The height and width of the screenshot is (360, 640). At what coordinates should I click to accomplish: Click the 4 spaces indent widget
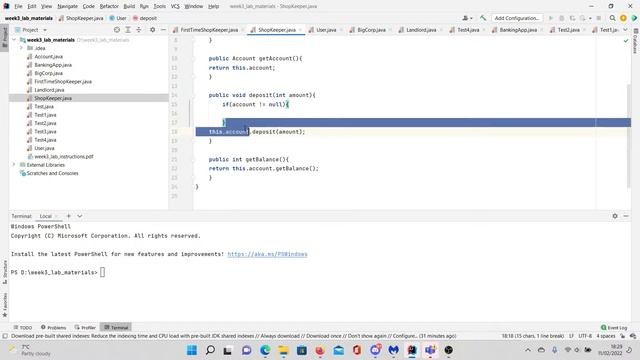tap(606, 336)
